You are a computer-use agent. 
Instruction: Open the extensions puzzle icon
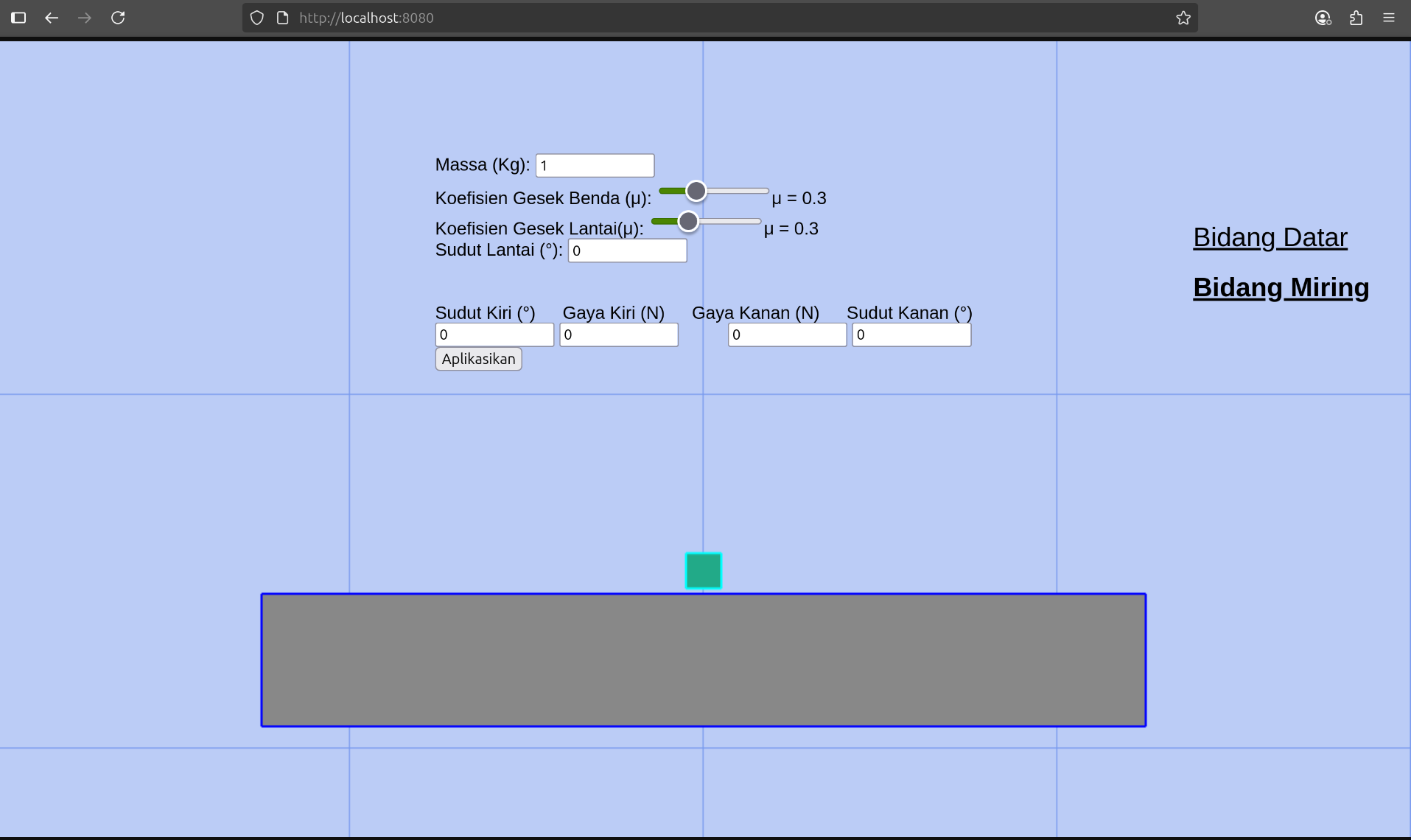1356,18
